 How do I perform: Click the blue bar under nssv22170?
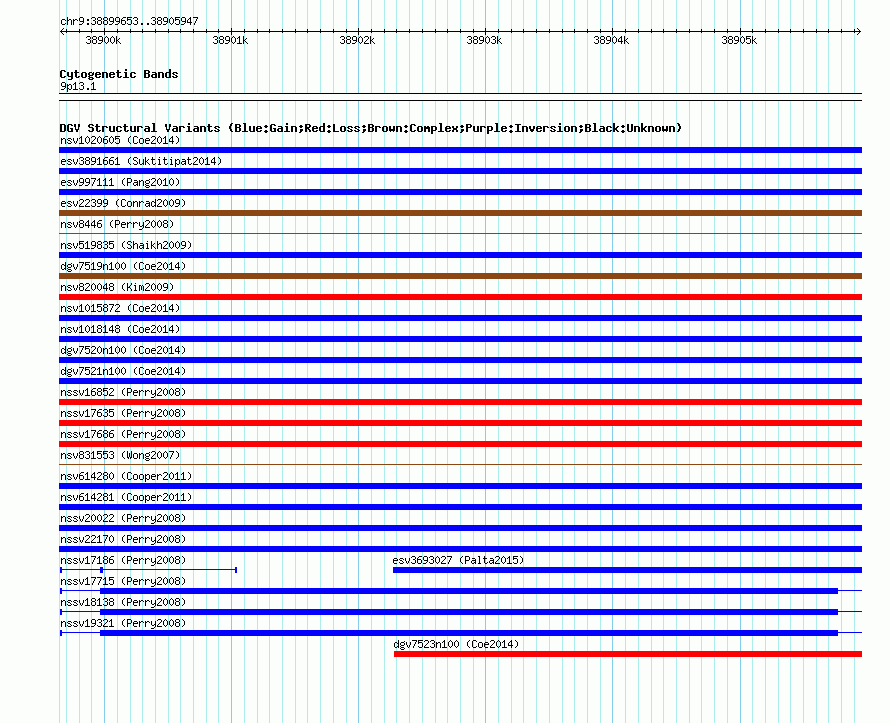click(x=460, y=549)
